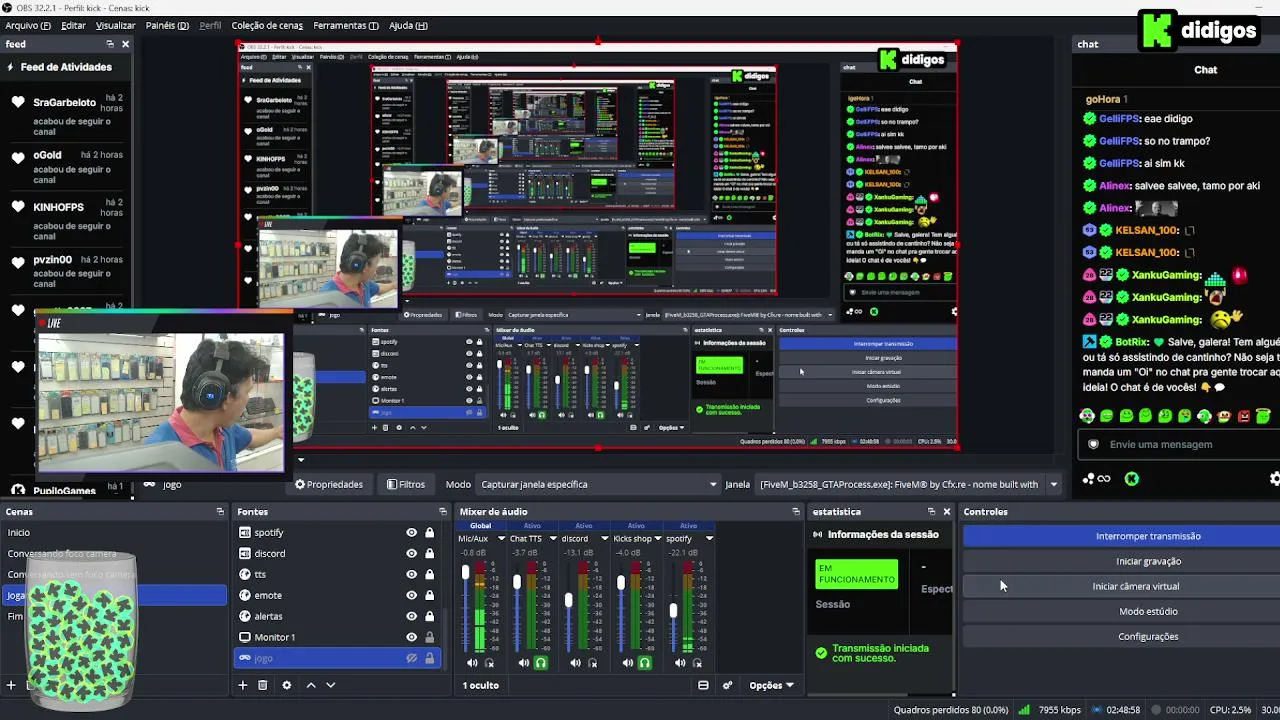Image resolution: width=1280 pixels, height=720 pixels.
Task: Pop out the Mixer de áudio dock
Action: [796, 511]
